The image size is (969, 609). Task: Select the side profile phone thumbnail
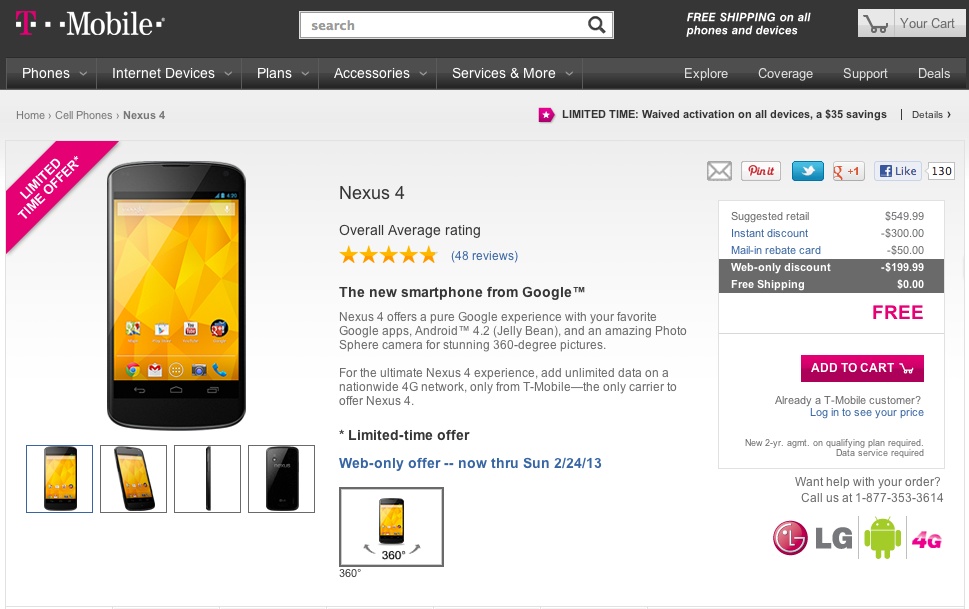pos(208,479)
